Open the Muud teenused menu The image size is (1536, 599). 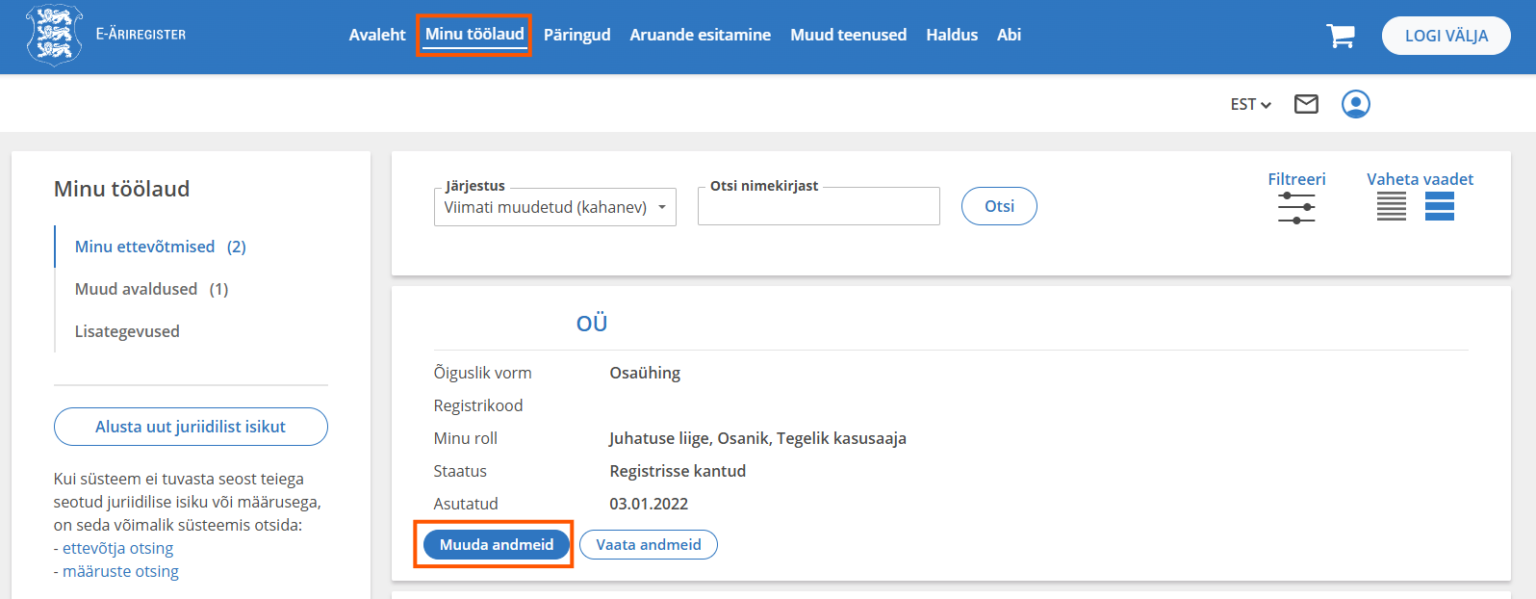click(848, 35)
